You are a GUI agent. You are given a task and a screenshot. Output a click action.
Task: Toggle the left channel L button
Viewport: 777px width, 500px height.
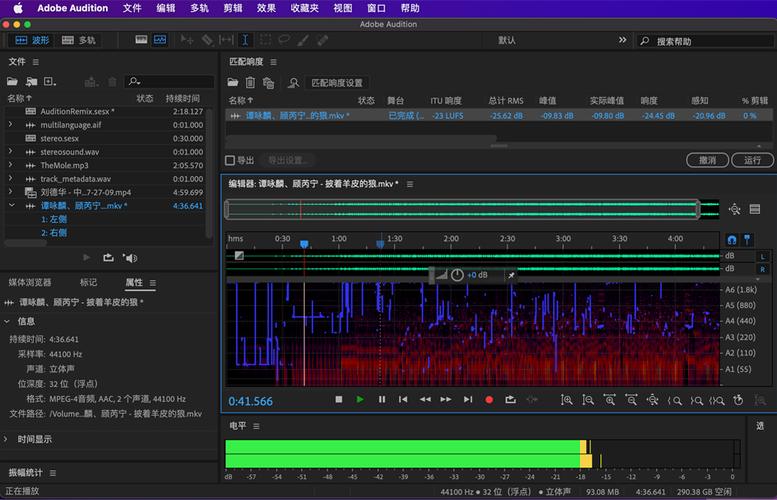pyautogui.click(x=762, y=256)
